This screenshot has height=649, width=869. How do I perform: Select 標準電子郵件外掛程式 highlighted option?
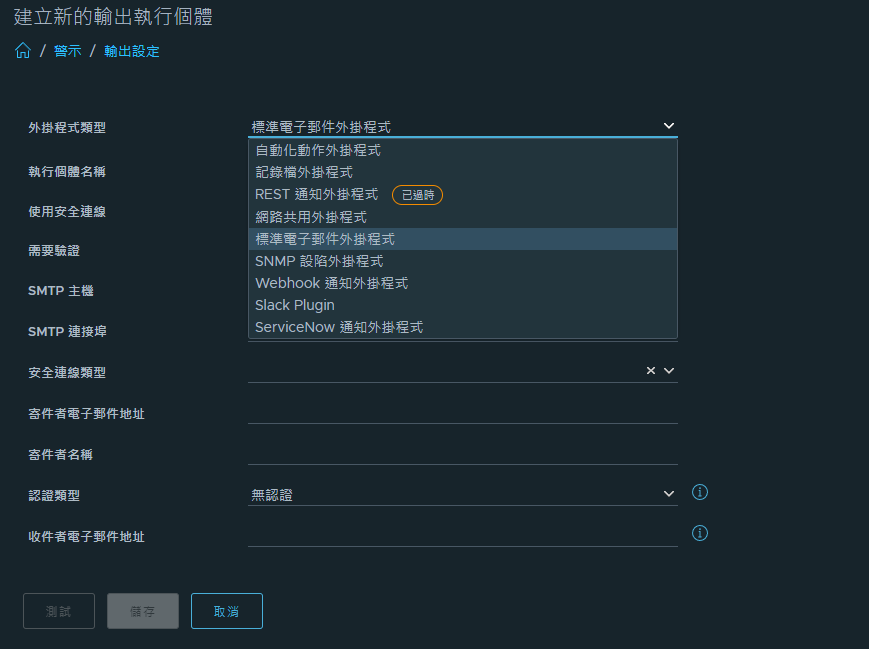click(x=462, y=239)
